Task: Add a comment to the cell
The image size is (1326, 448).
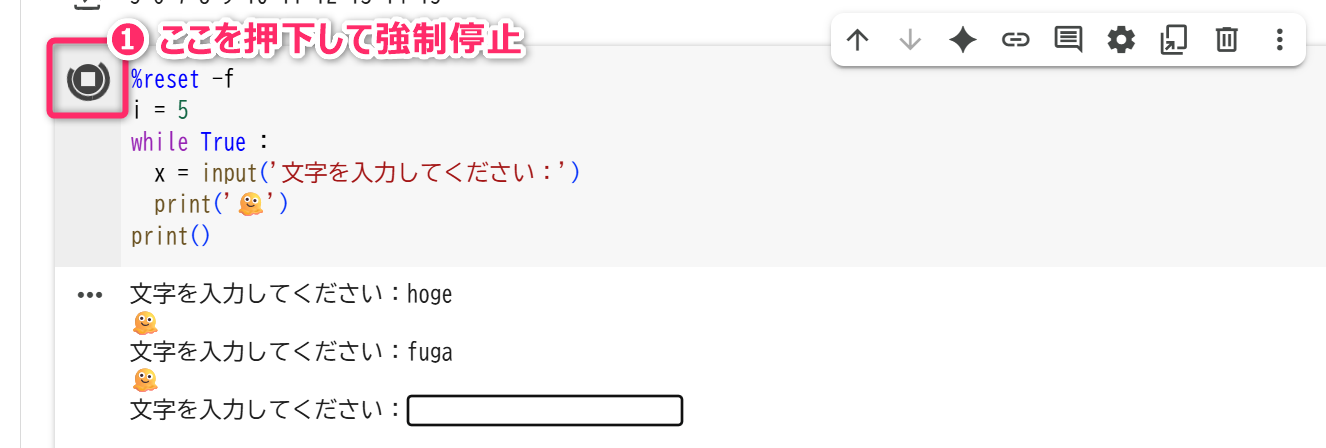Action: (1068, 40)
